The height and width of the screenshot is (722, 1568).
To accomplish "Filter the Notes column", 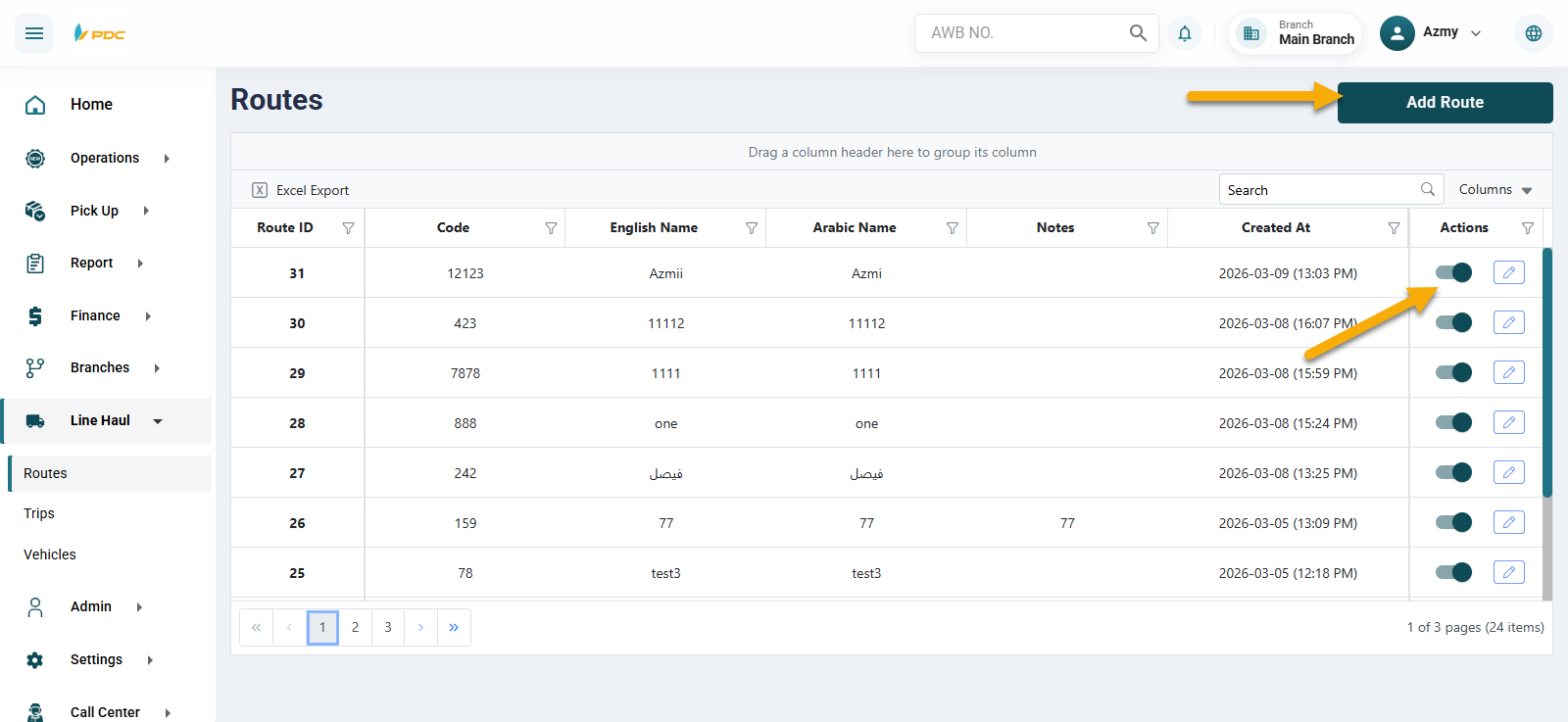I will [x=1152, y=228].
